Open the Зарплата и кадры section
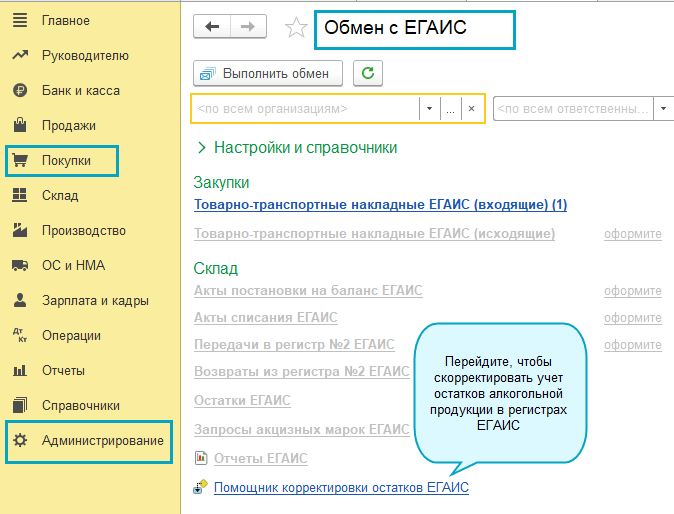The height and width of the screenshot is (514, 674). pos(95,300)
